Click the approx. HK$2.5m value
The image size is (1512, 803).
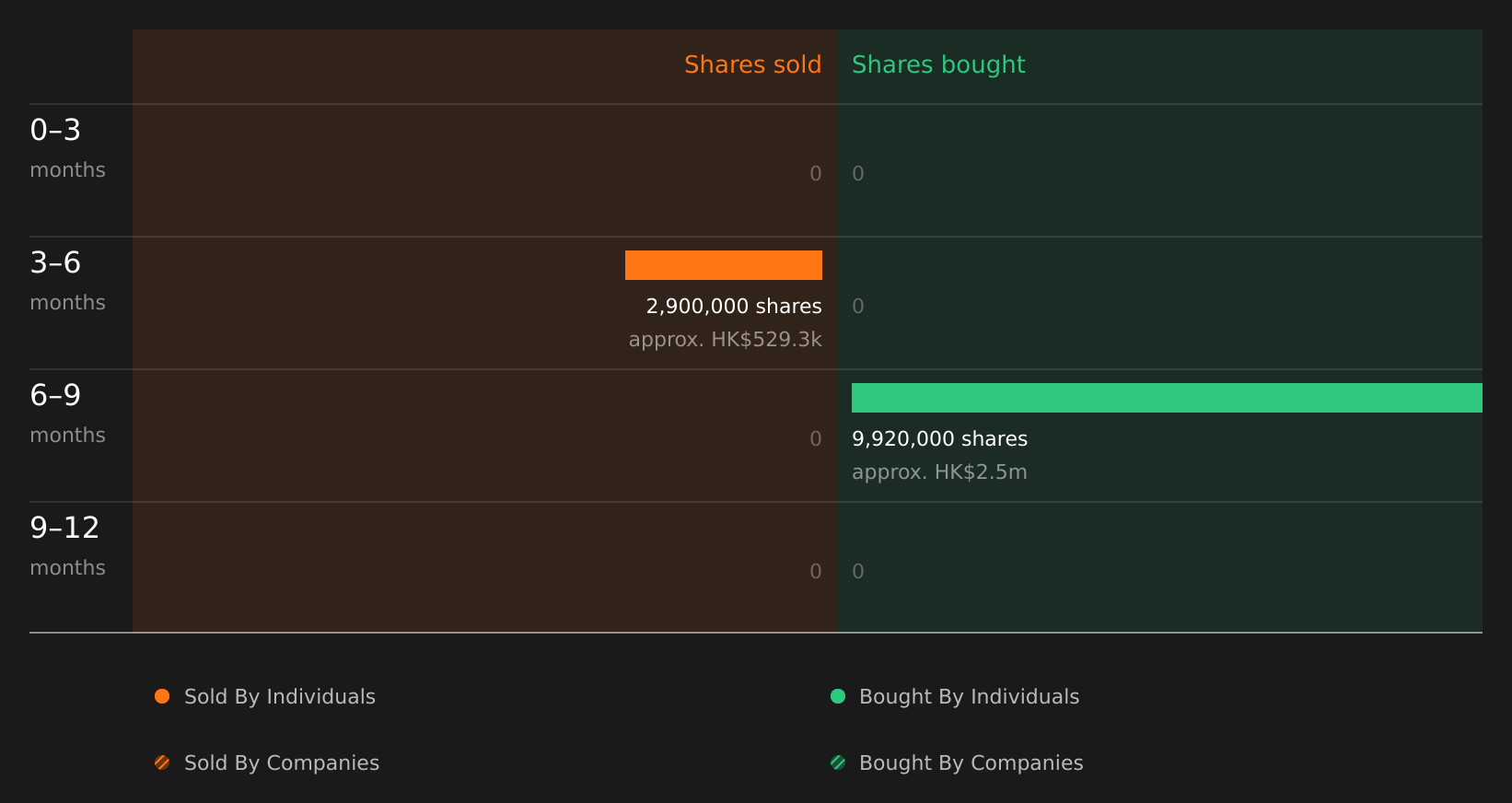(939, 471)
